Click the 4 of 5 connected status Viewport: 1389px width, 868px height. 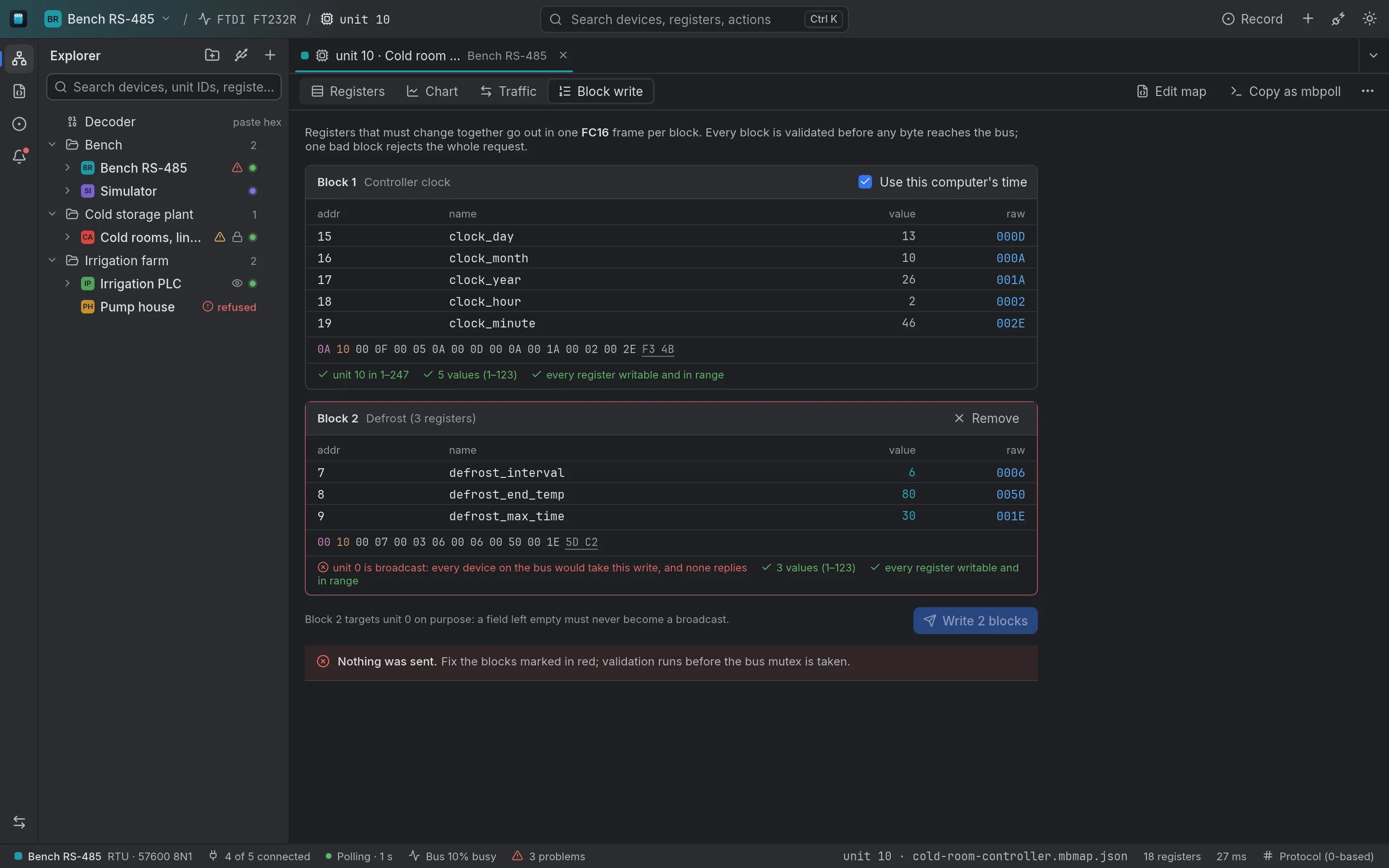(x=259, y=856)
